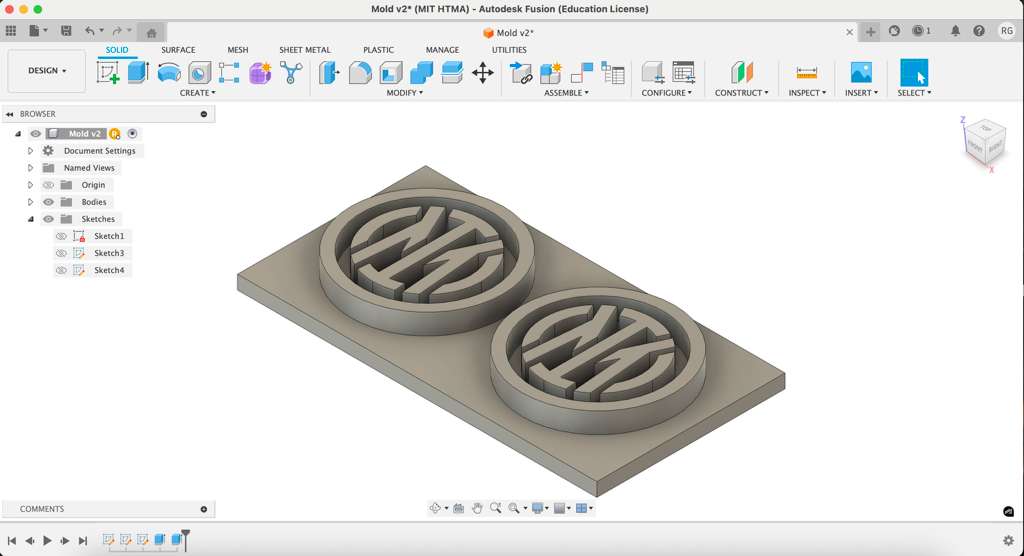Show Sketch3 using its eye icon
1024x556 pixels.
pos(61,253)
